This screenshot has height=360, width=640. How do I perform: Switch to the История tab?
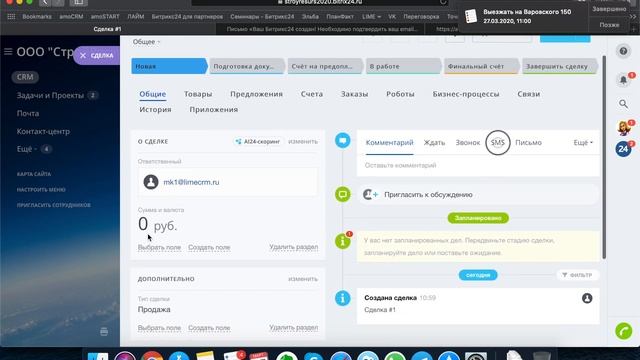[155, 109]
